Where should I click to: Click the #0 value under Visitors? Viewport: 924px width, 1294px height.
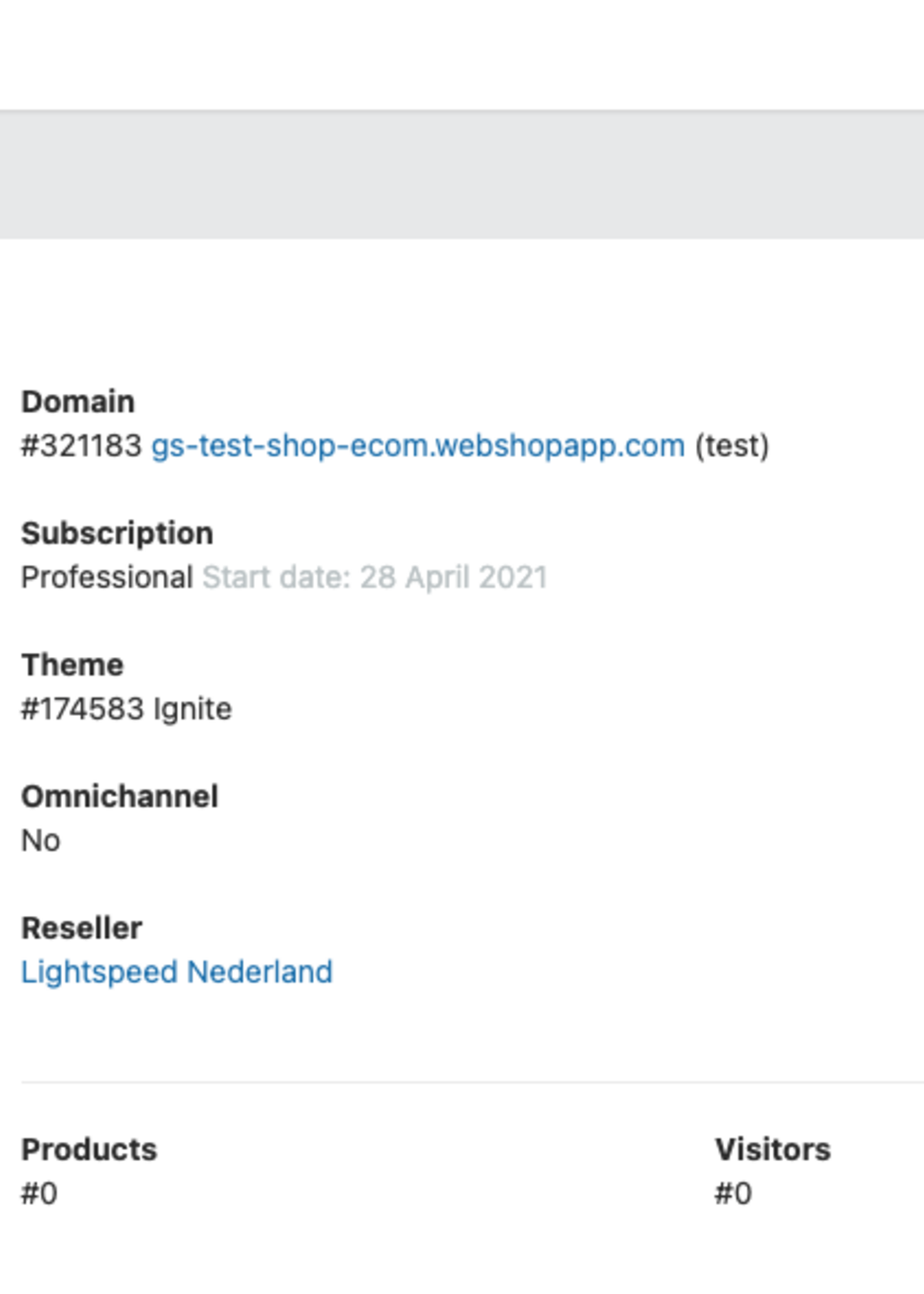coord(733,1193)
